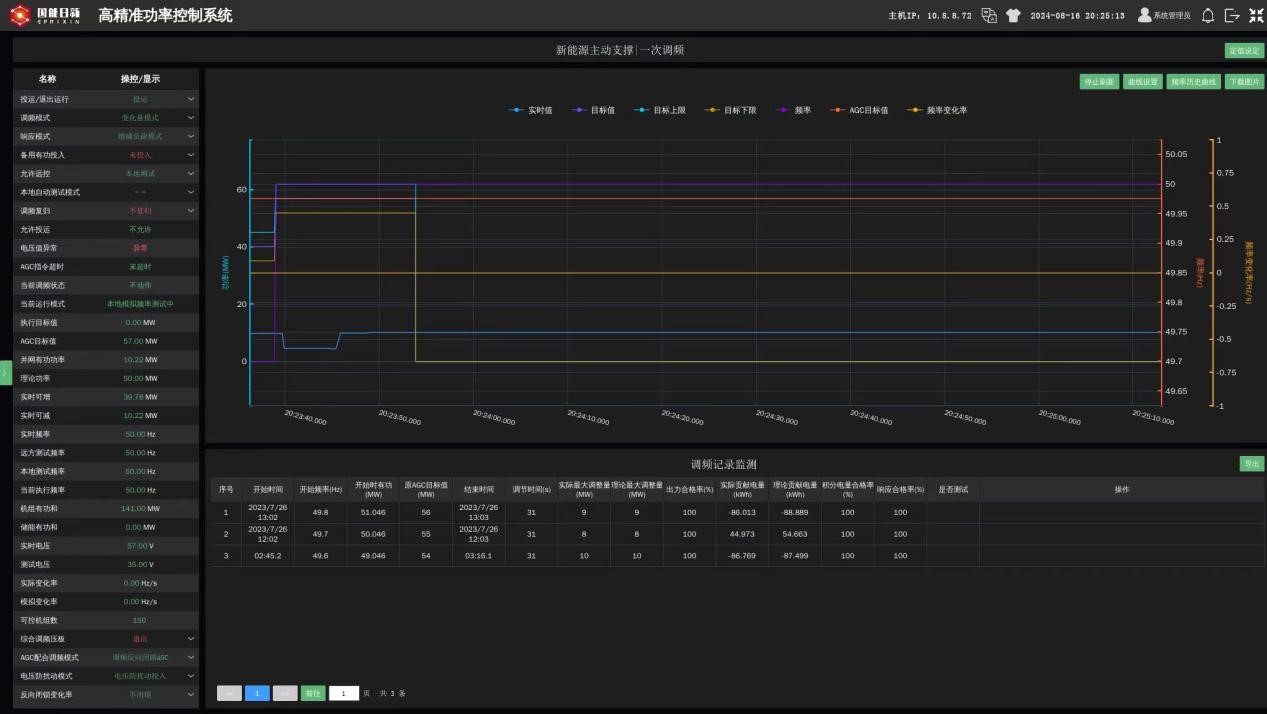Click the page number input field

click(344, 693)
